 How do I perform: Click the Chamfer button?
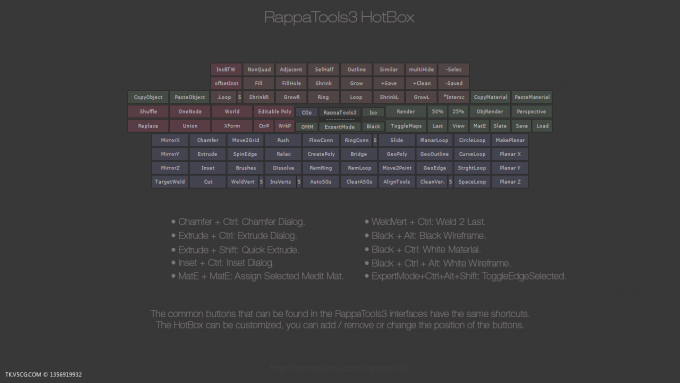pyautogui.click(x=207, y=140)
